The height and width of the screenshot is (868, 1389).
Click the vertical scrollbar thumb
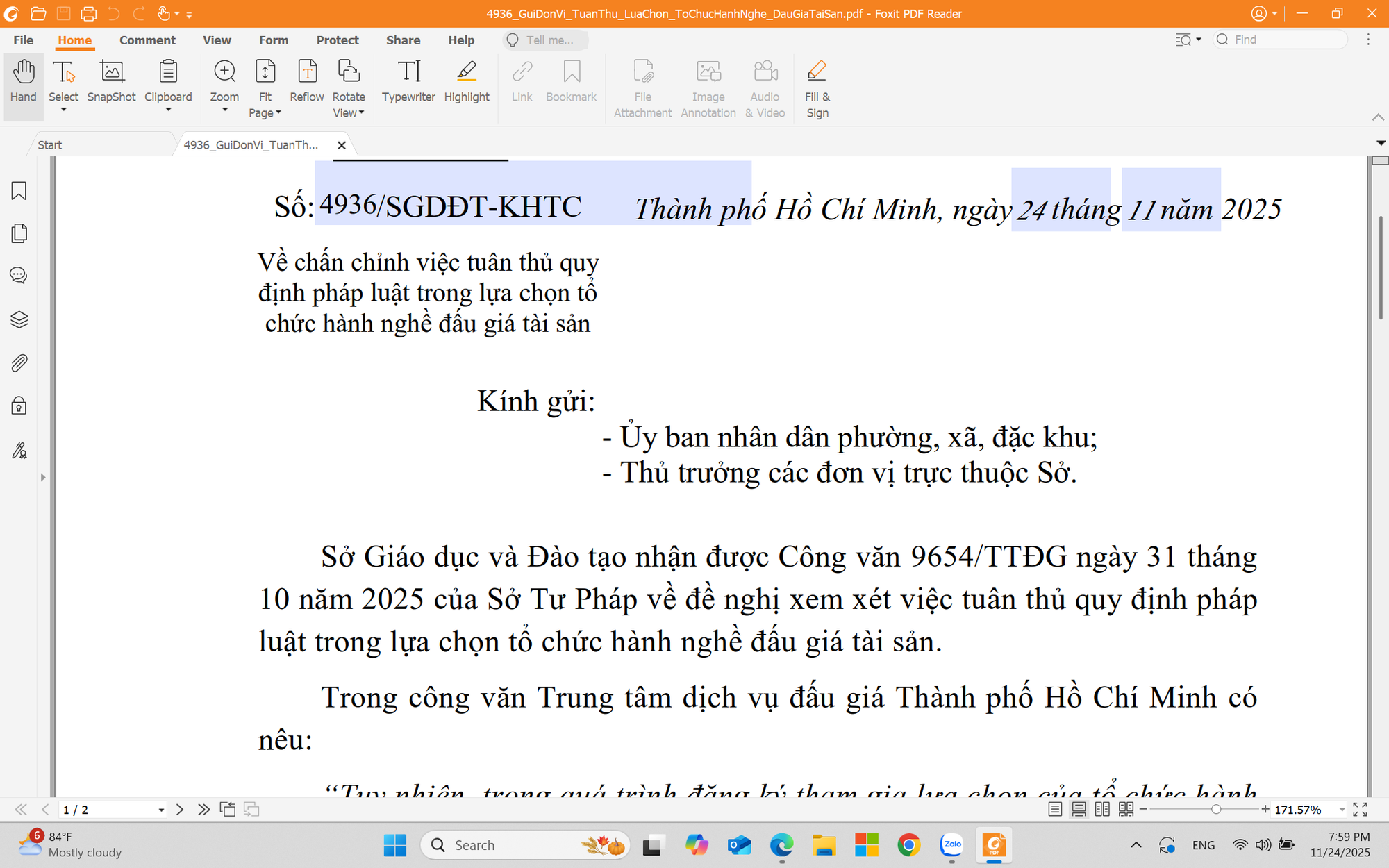point(1381,267)
